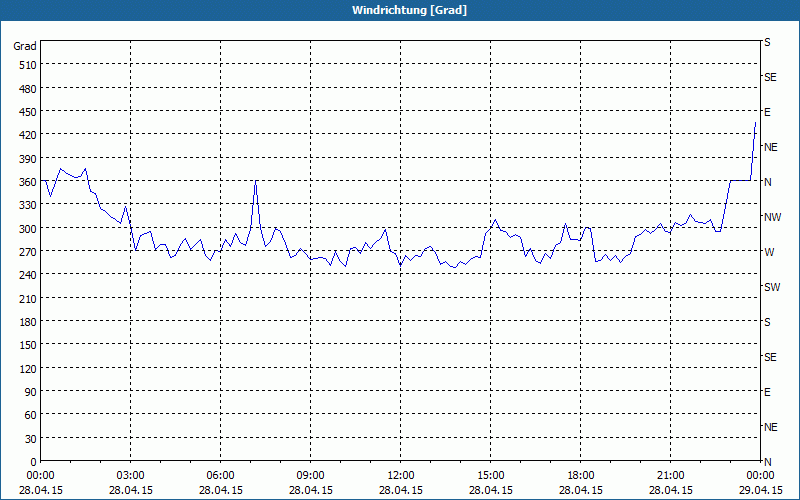Select the 510 y-axis value
Image resolution: width=800 pixels, height=500 pixels.
point(28,65)
